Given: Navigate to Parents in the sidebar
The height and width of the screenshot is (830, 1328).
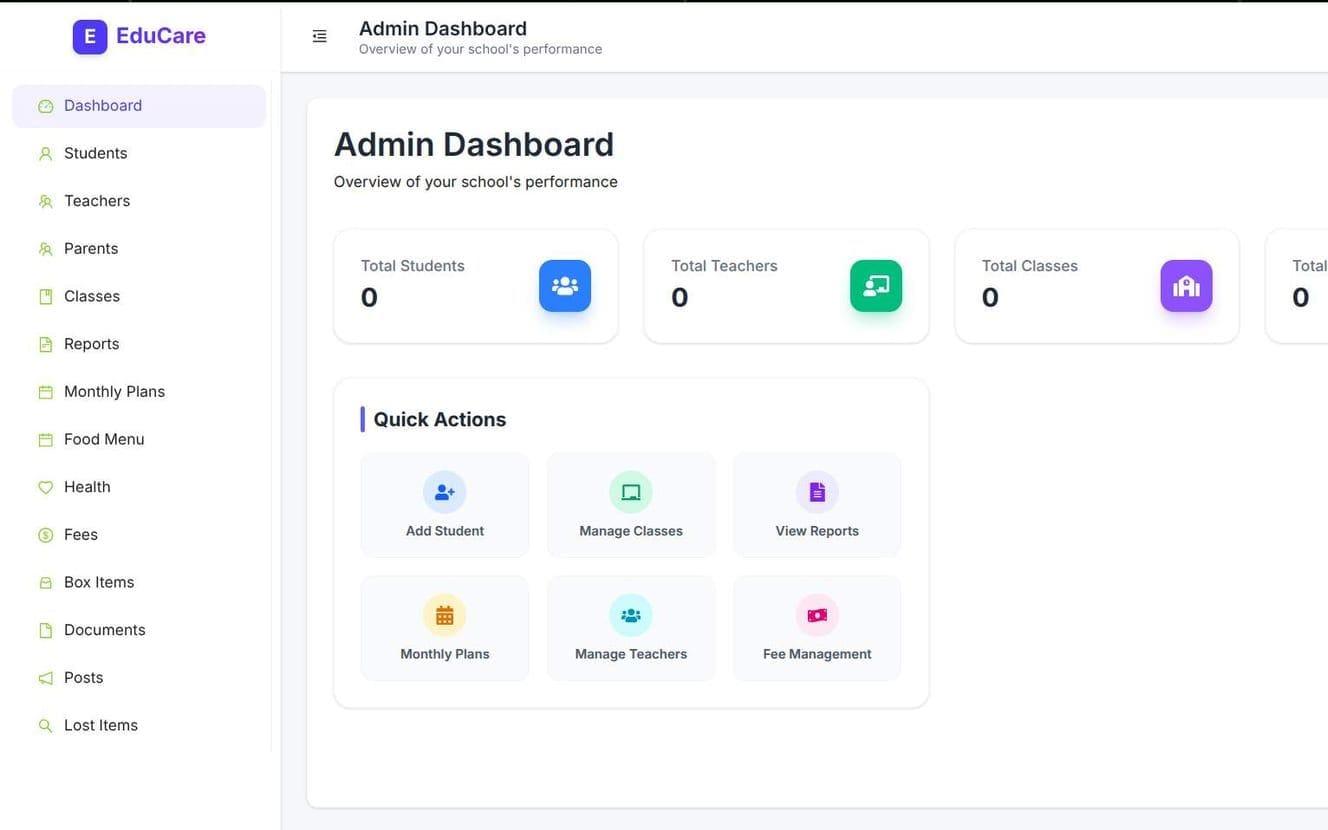Looking at the screenshot, I should tap(139, 249).
